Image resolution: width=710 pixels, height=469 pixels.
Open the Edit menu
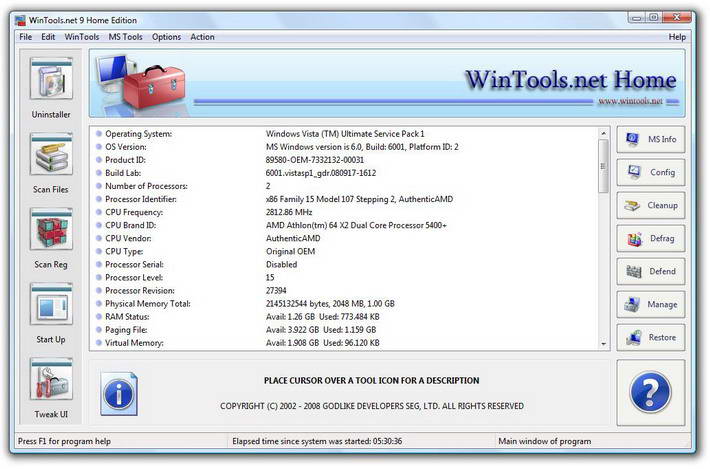tap(48, 37)
